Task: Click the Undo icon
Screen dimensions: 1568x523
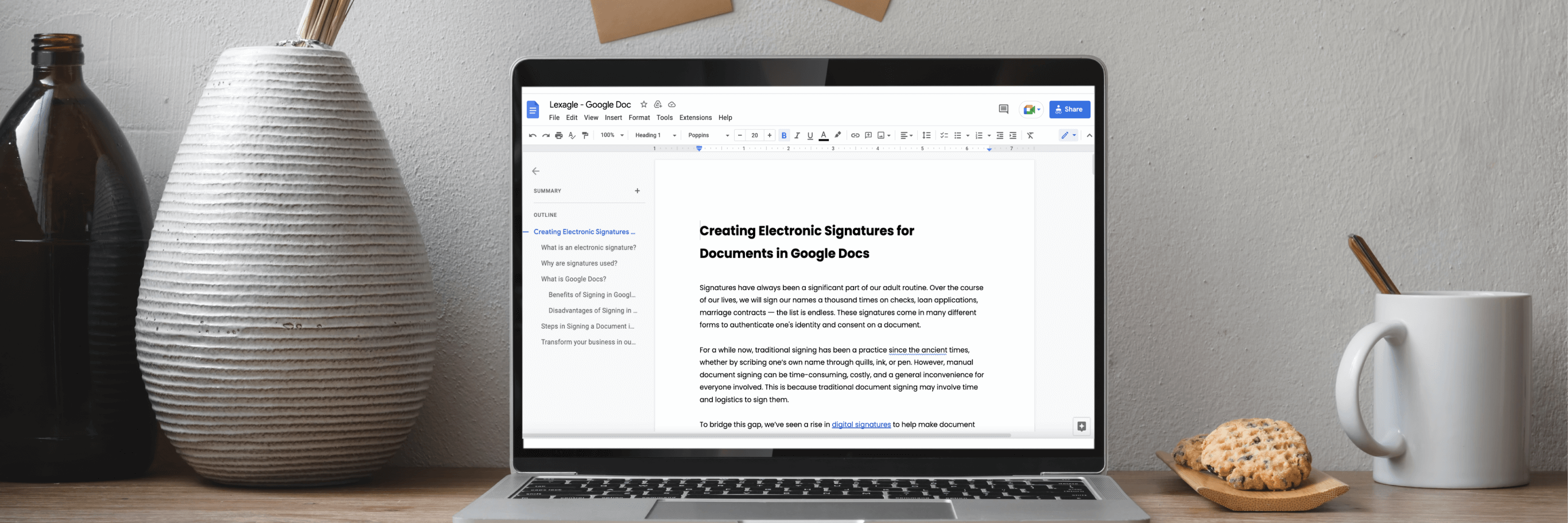Action: [x=532, y=135]
